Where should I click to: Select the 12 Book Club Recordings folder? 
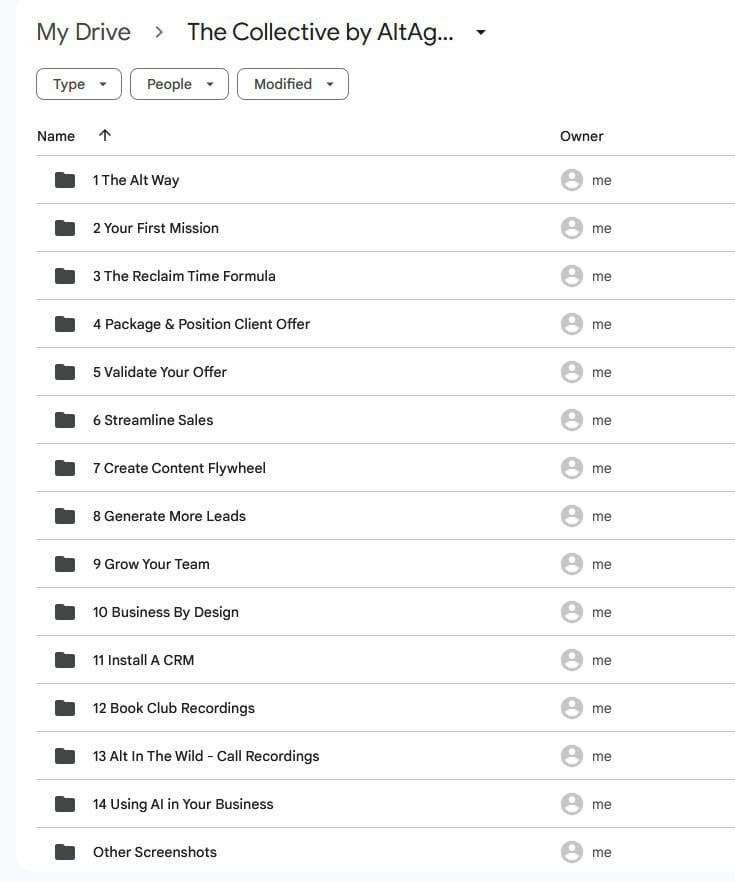tap(174, 708)
